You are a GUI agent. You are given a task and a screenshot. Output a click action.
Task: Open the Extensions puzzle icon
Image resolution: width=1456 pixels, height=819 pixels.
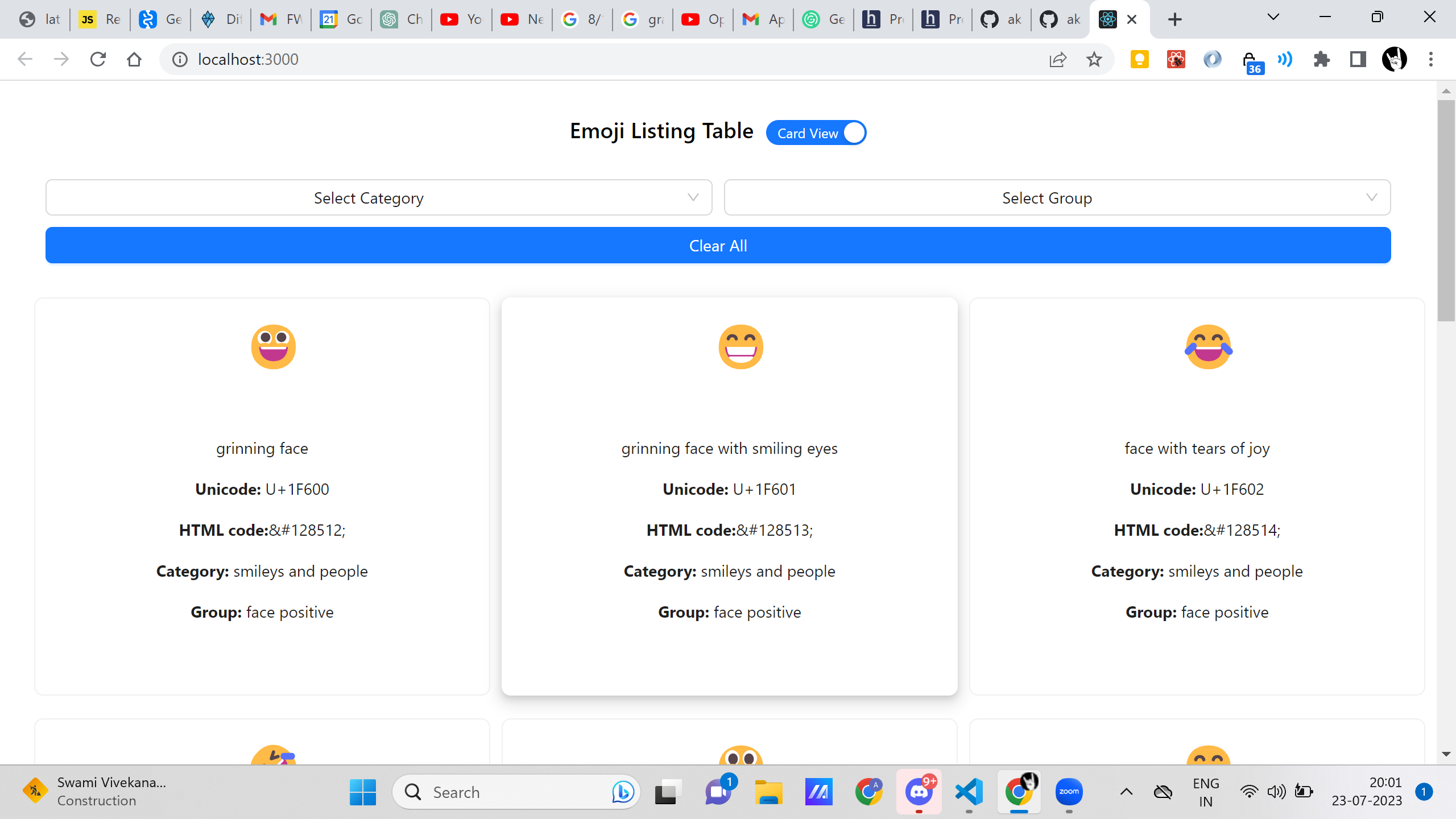(1322, 59)
